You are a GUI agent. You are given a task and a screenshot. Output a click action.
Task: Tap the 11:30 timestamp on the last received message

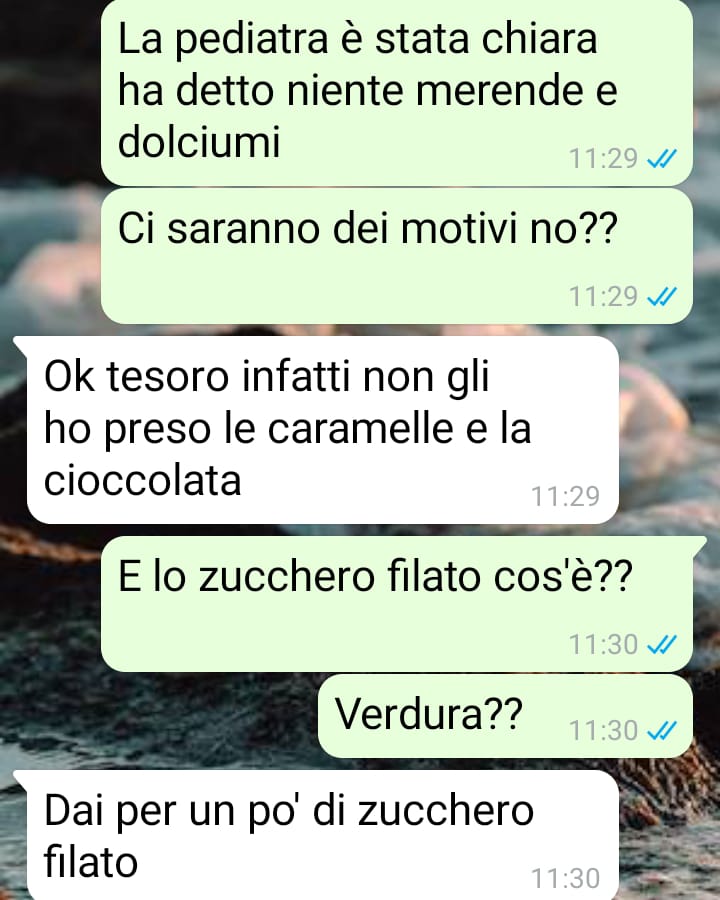[566, 878]
